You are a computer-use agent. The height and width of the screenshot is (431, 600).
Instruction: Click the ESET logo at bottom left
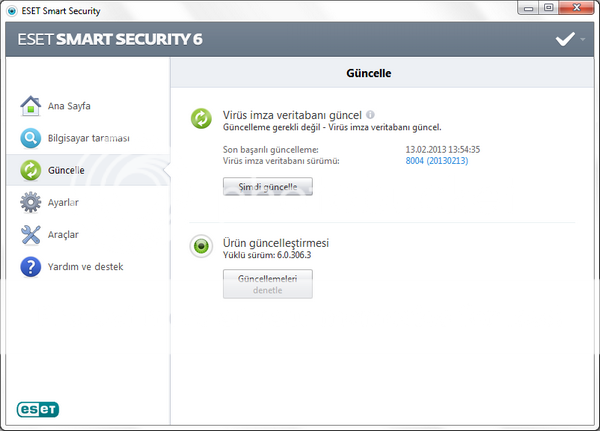coord(38,408)
